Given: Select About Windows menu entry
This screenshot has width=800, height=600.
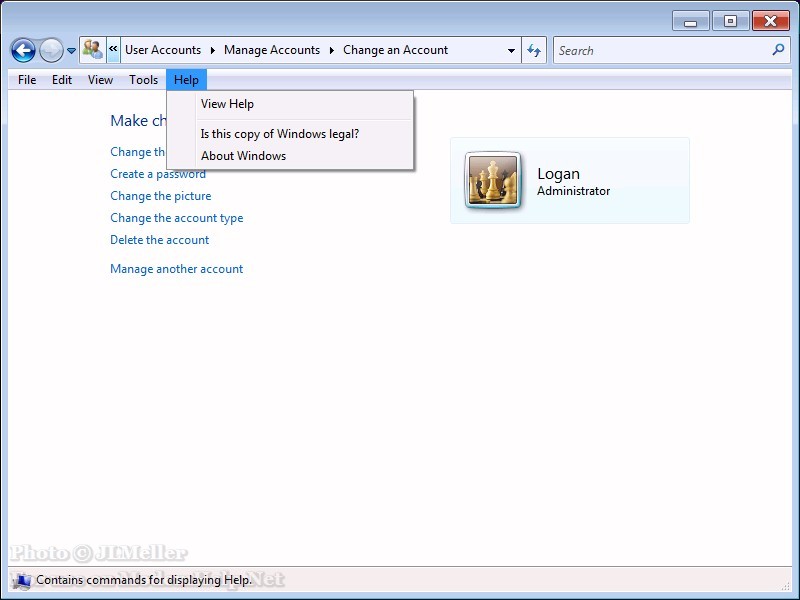Looking at the screenshot, I should pyautogui.click(x=243, y=156).
